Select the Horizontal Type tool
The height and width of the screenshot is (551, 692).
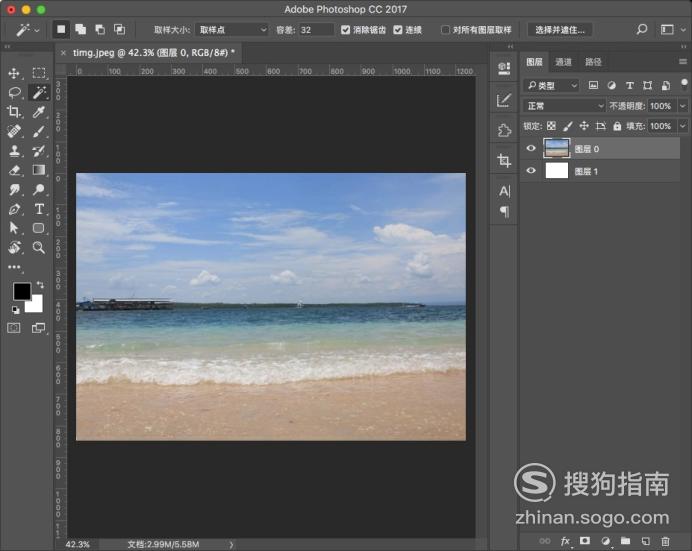39,209
